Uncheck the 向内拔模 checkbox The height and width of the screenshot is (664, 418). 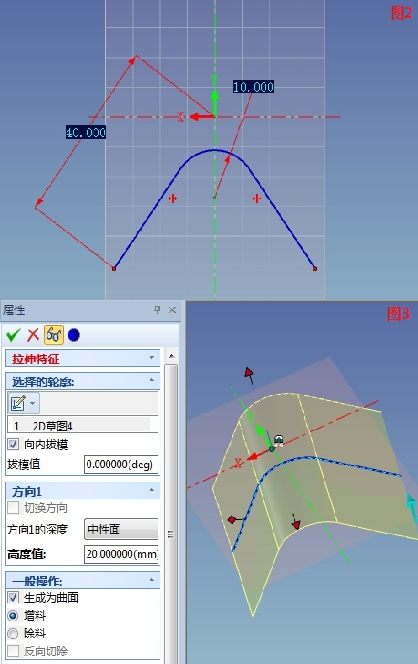pyautogui.click(x=13, y=444)
